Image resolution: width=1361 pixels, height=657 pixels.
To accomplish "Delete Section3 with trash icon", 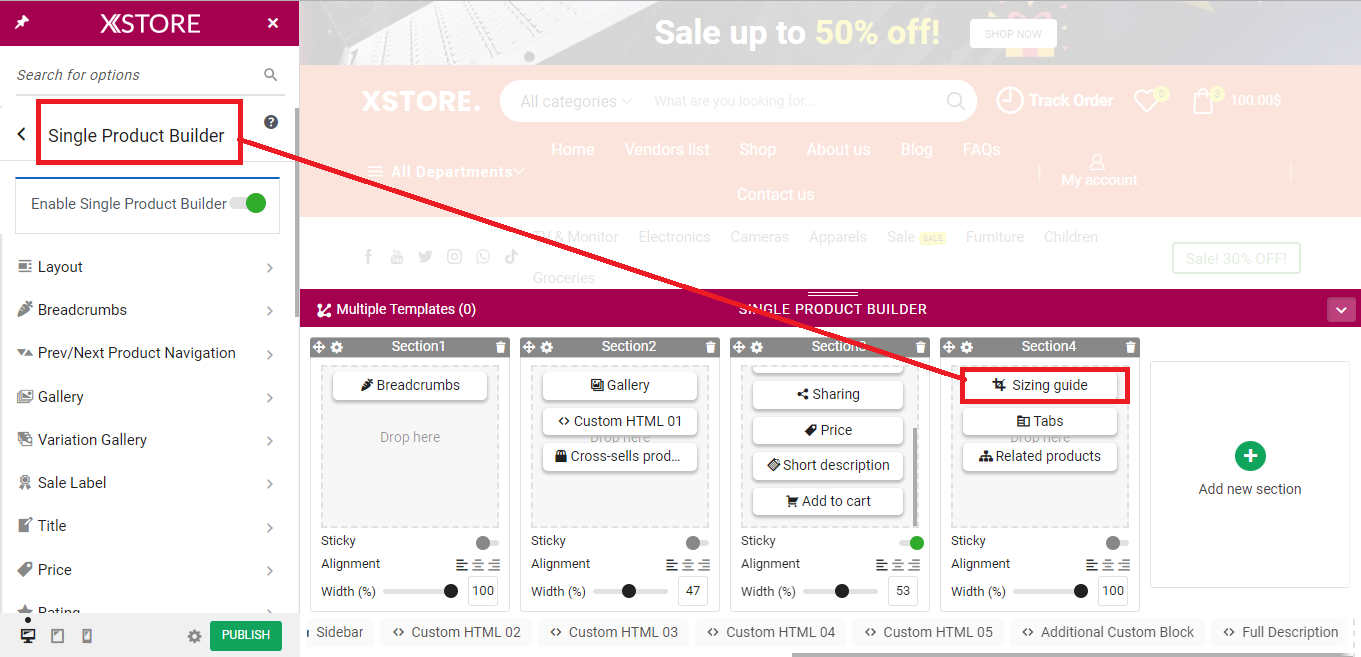I will click(x=921, y=347).
